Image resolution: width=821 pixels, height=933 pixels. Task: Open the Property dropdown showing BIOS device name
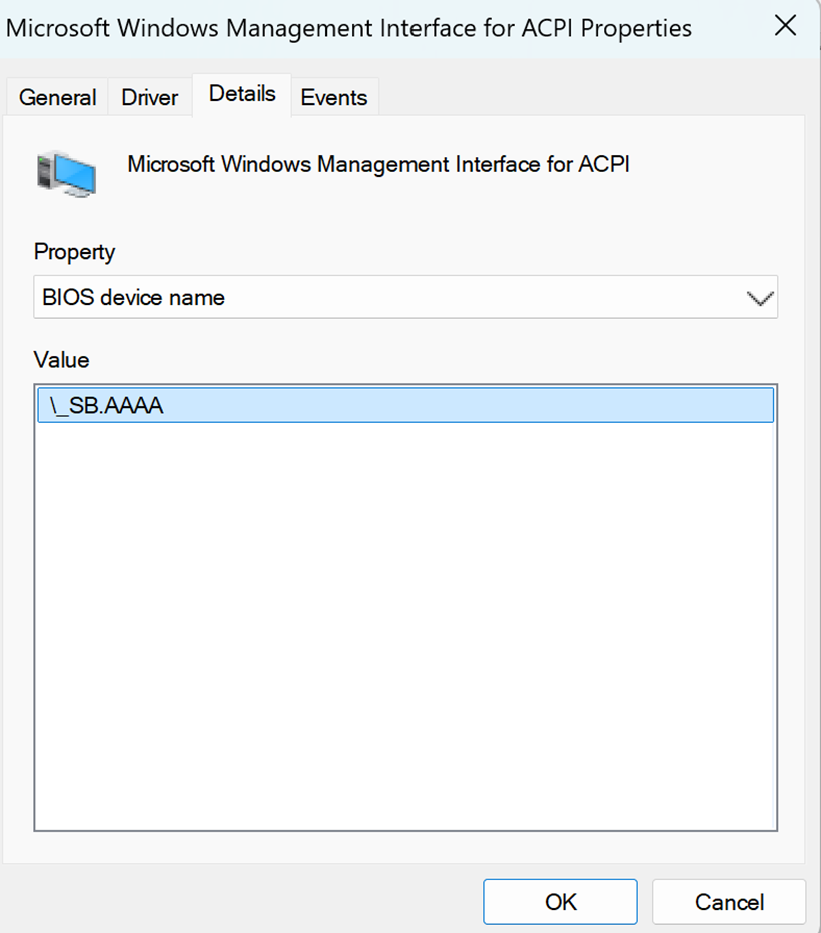406,297
